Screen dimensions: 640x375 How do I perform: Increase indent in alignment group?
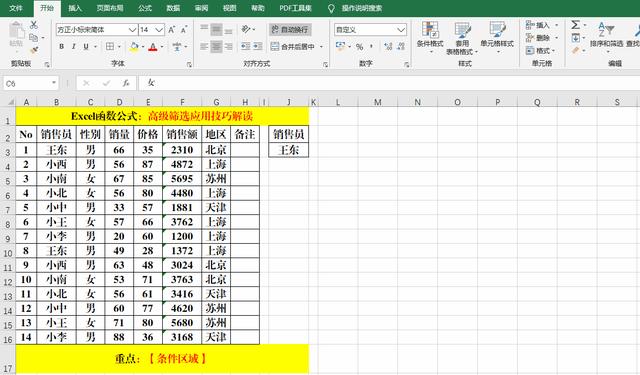(258, 47)
